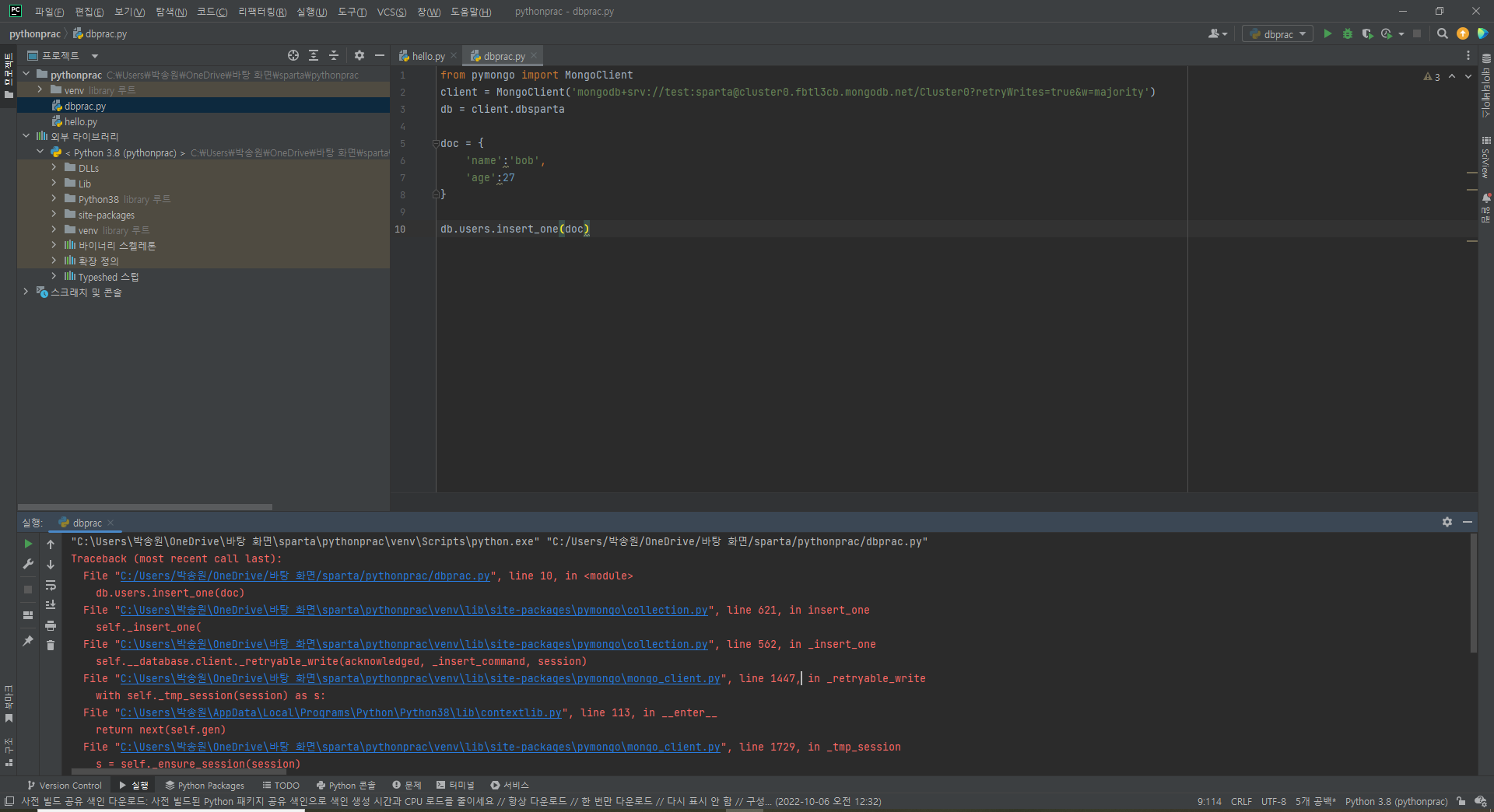Expand the 스크래치 및 콘솔 node
The image size is (1494, 812).
click(26, 292)
